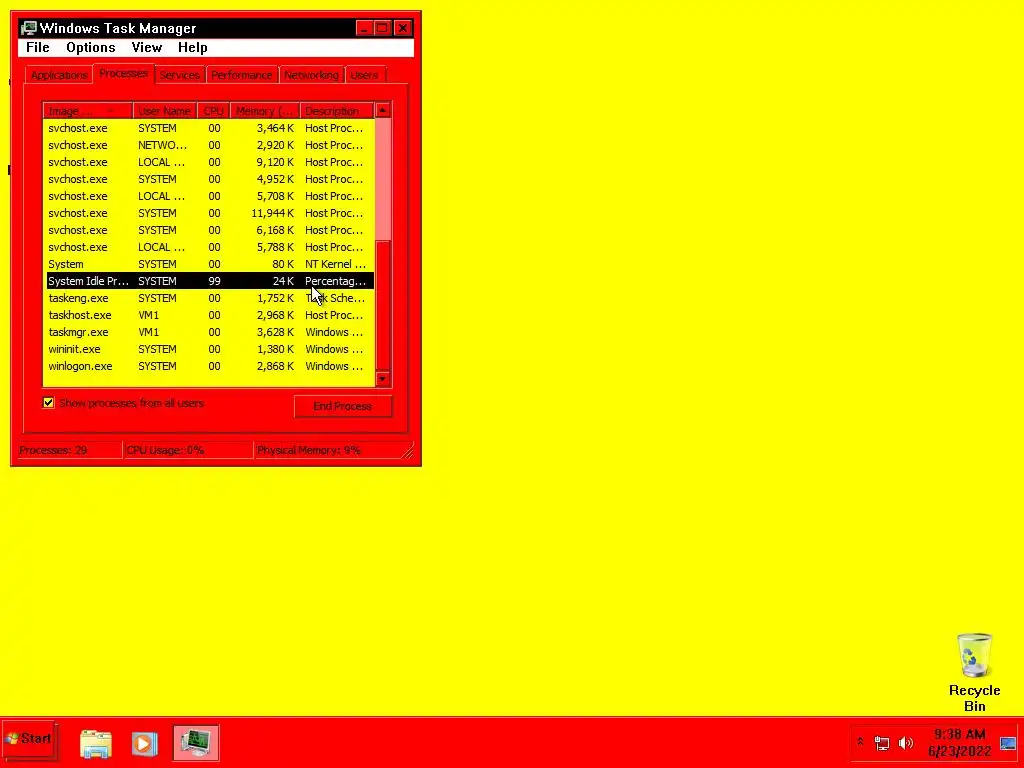Select the wininit.exe process
1024x768 pixels.
click(x=208, y=349)
